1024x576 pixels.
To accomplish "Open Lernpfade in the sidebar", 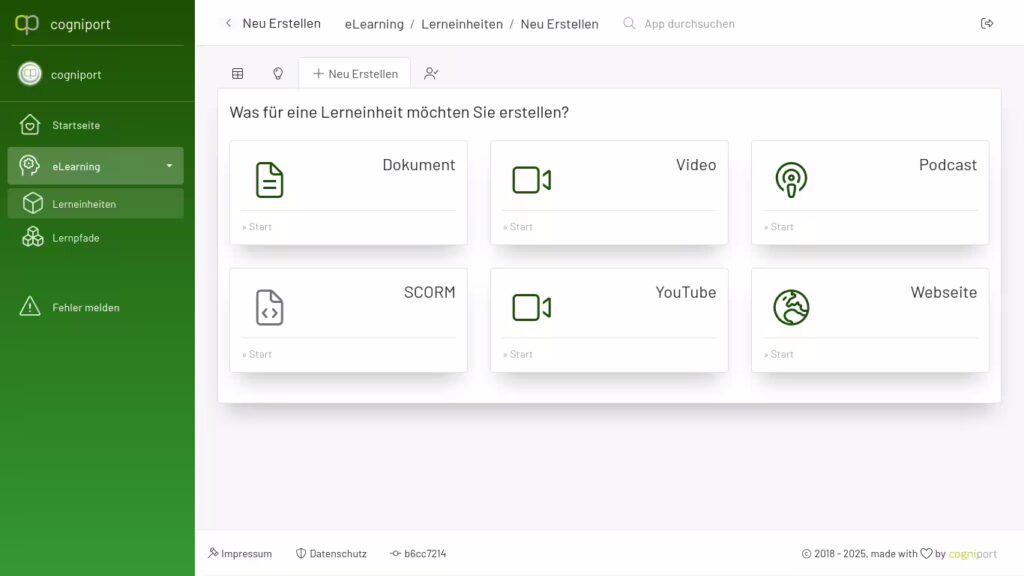I will click(75, 238).
